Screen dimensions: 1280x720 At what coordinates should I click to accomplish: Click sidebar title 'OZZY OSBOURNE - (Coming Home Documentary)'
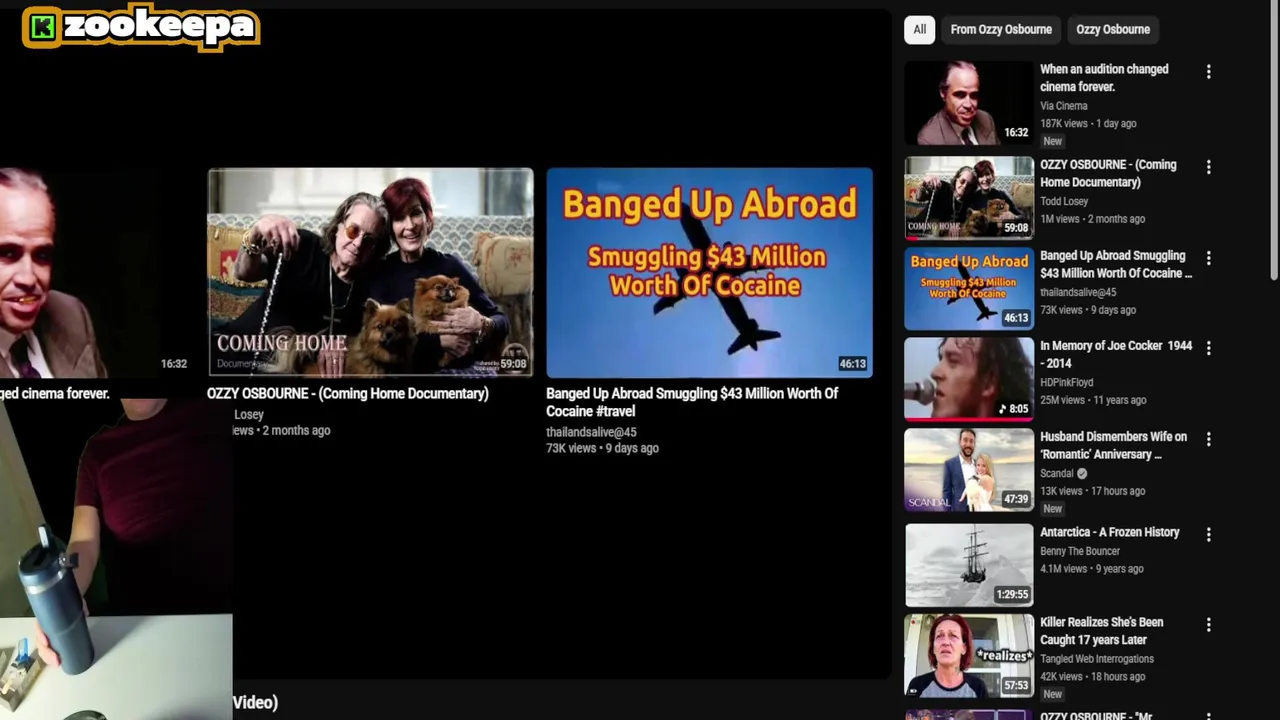(x=1108, y=173)
